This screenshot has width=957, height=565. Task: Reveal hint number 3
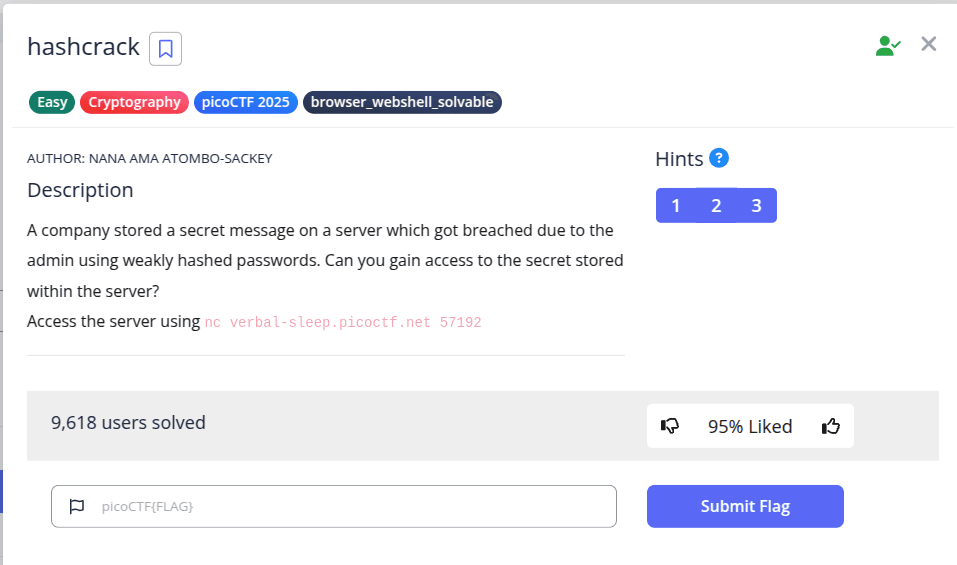pyautogui.click(x=756, y=206)
